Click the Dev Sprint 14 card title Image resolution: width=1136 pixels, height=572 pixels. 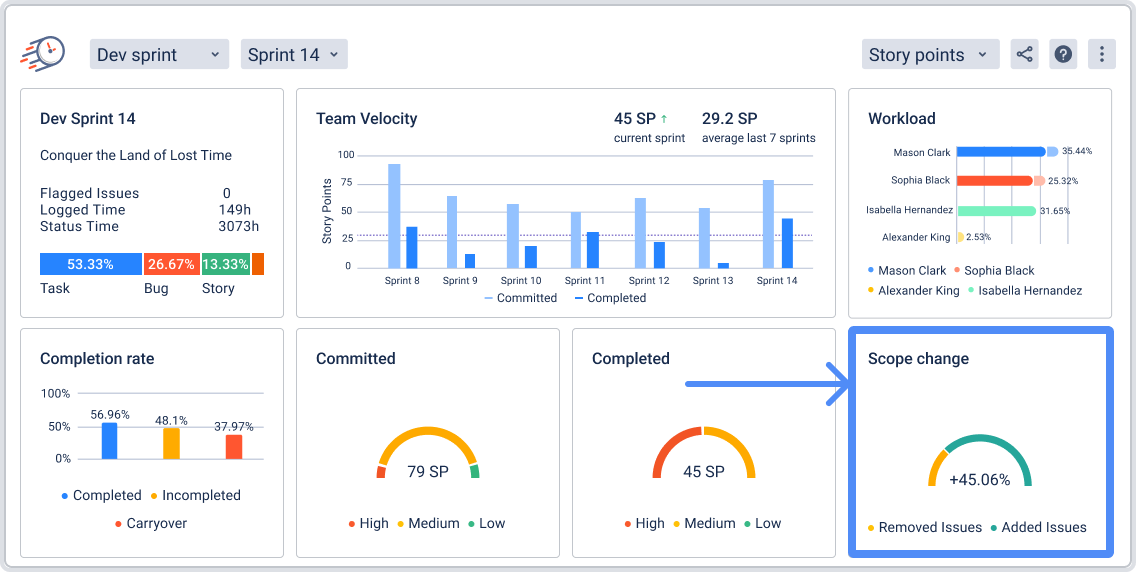(88, 119)
